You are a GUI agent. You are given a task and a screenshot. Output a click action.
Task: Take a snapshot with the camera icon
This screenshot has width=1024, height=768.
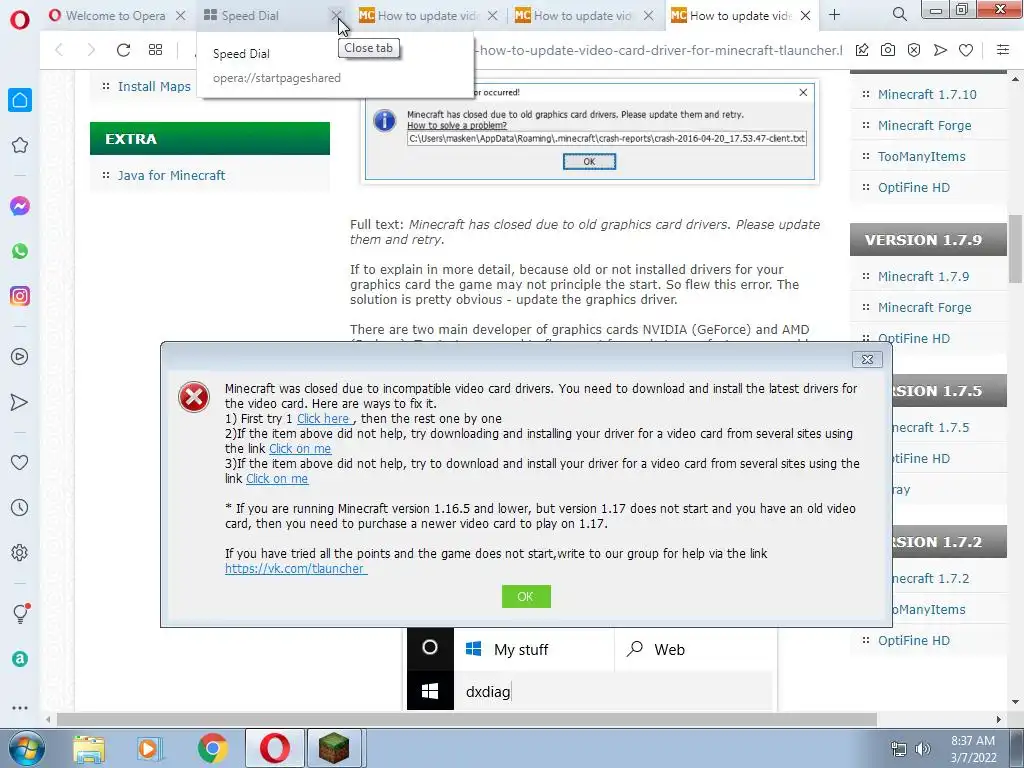(888, 50)
